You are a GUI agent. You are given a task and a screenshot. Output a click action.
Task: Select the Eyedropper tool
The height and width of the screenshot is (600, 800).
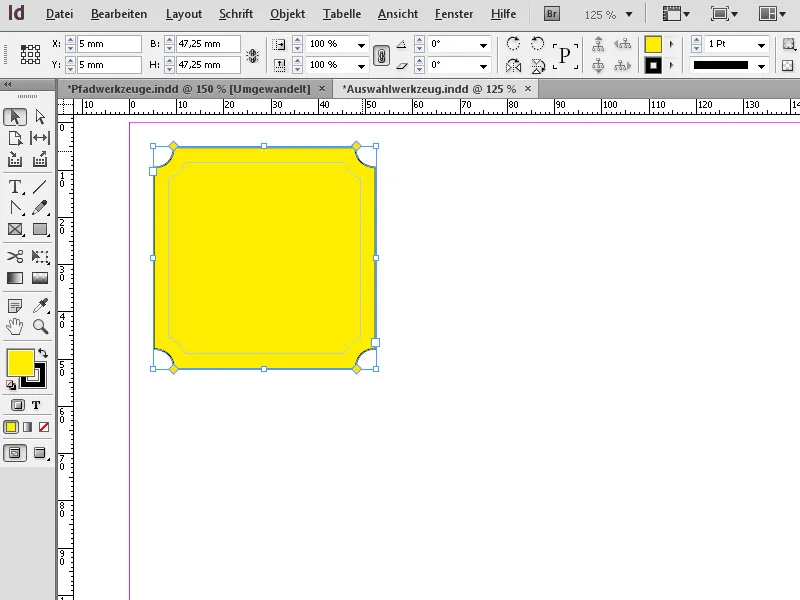pyautogui.click(x=40, y=306)
